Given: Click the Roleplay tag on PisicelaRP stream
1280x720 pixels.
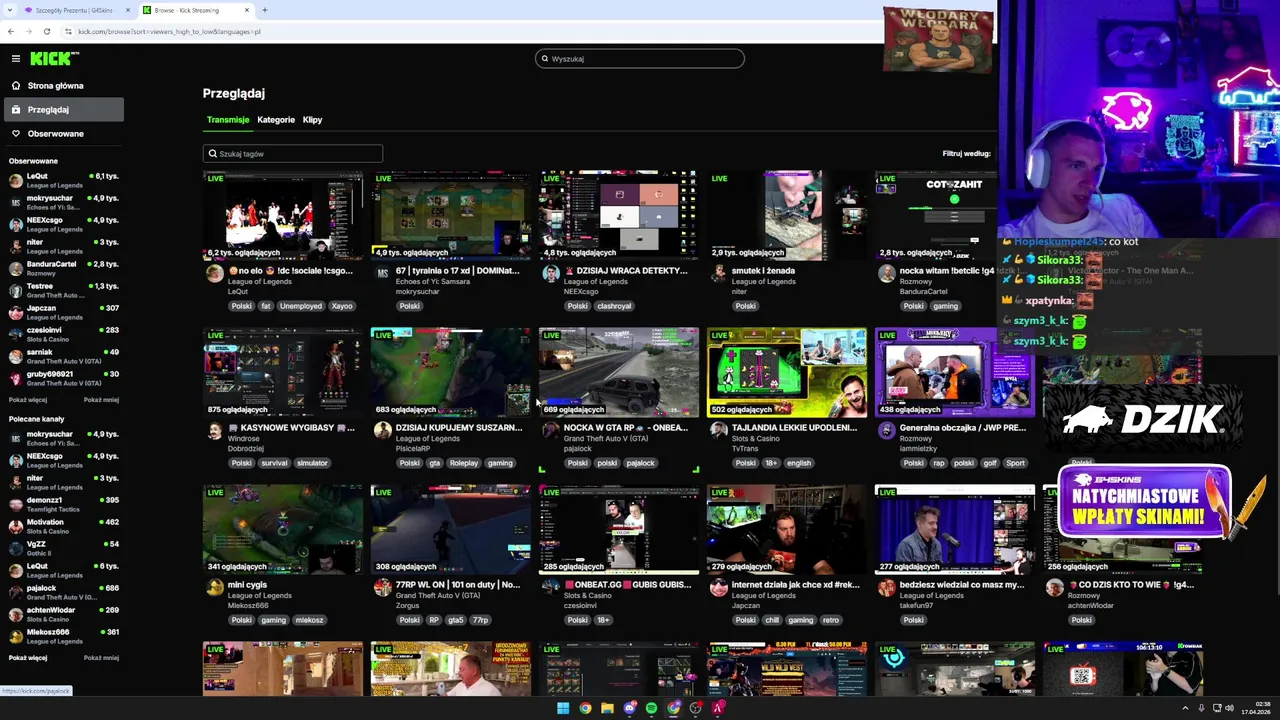Looking at the screenshot, I should (x=464, y=463).
